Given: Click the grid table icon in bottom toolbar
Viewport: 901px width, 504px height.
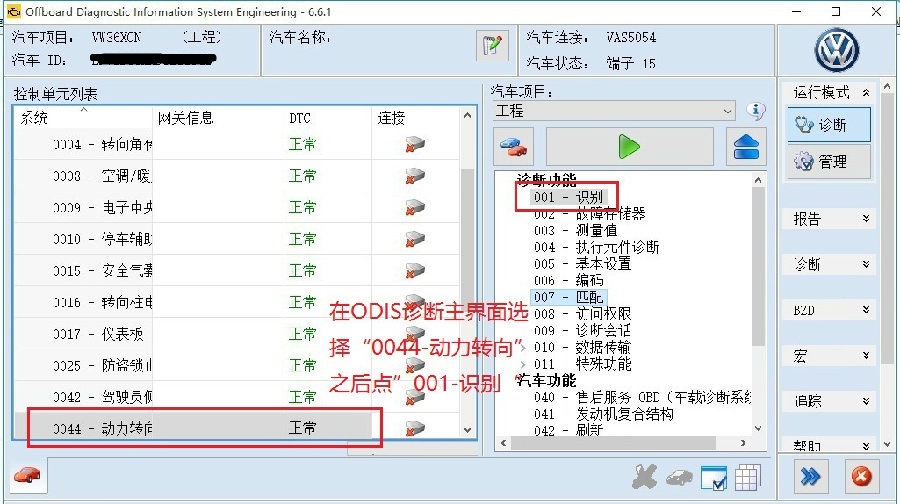Looking at the screenshot, I should point(748,477).
